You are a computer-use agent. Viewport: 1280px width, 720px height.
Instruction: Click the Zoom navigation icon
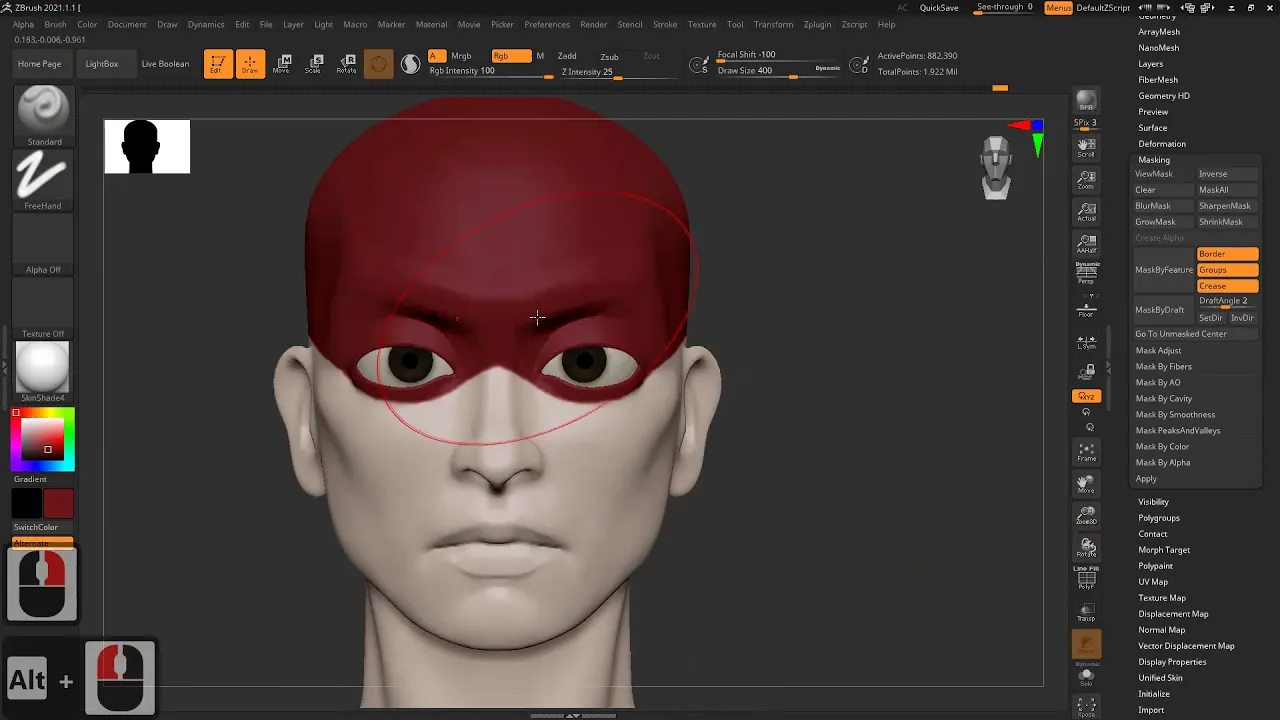tap(1086, 180)
